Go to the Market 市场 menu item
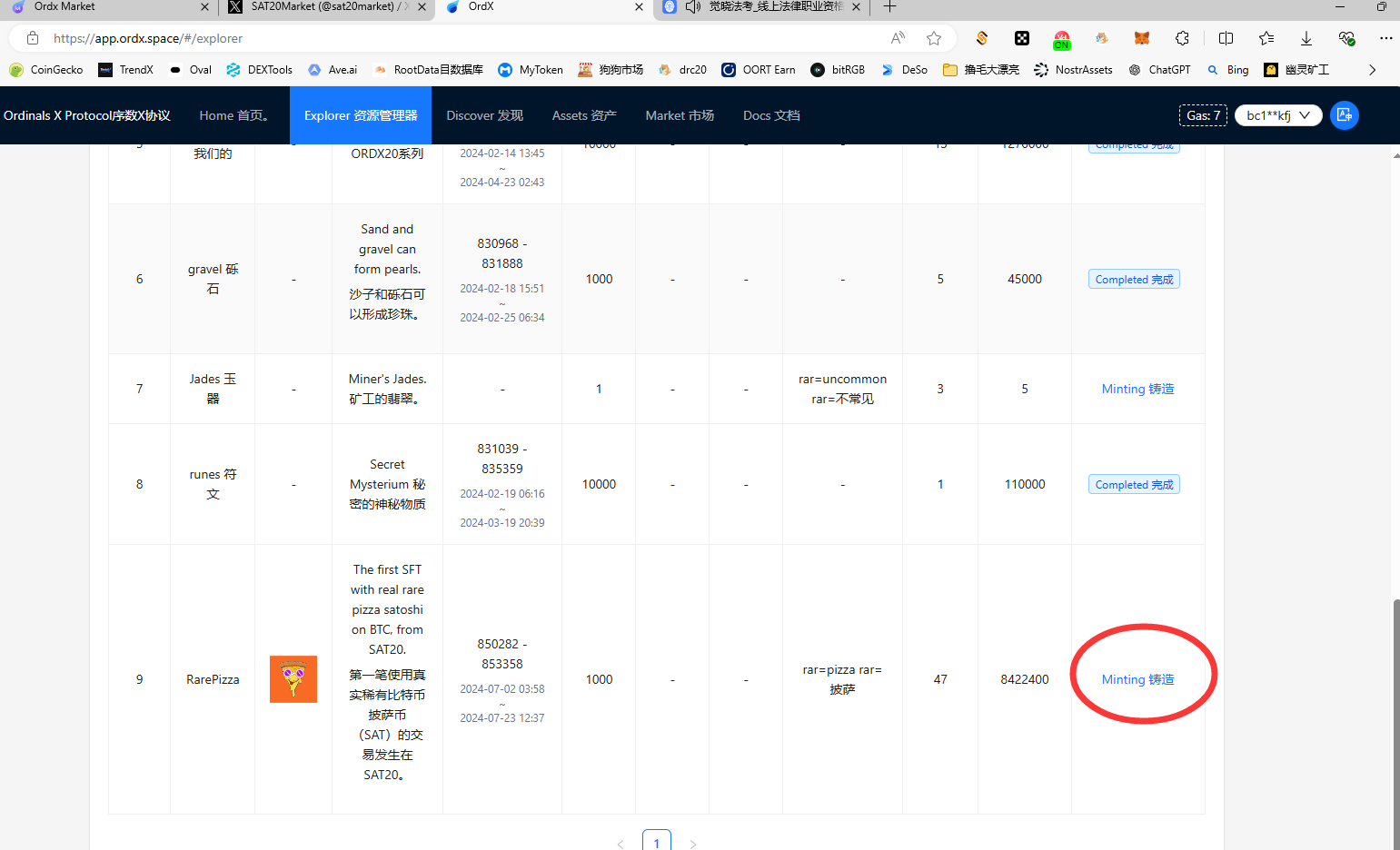Image resolution: width=1400 pixels, height=850 pixels. tap(680, 115)
